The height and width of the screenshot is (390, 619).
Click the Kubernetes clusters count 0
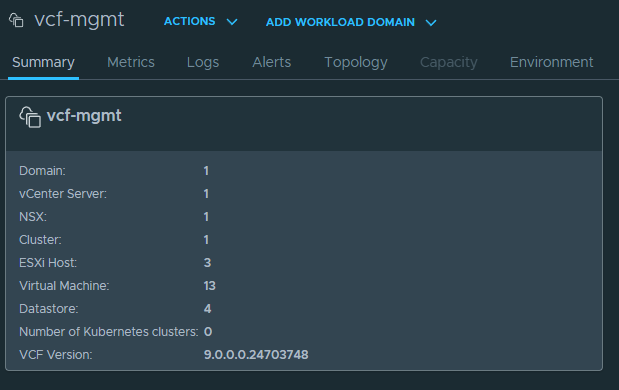(208, 331)
